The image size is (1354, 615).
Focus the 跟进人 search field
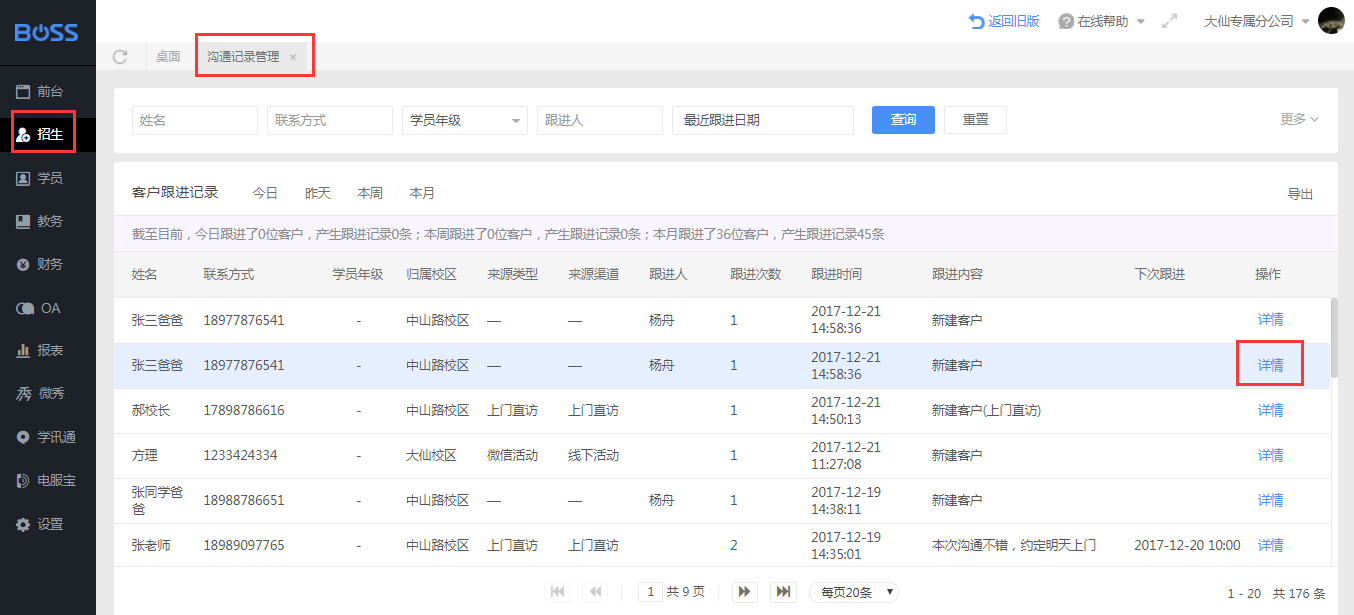coord(600,120)
